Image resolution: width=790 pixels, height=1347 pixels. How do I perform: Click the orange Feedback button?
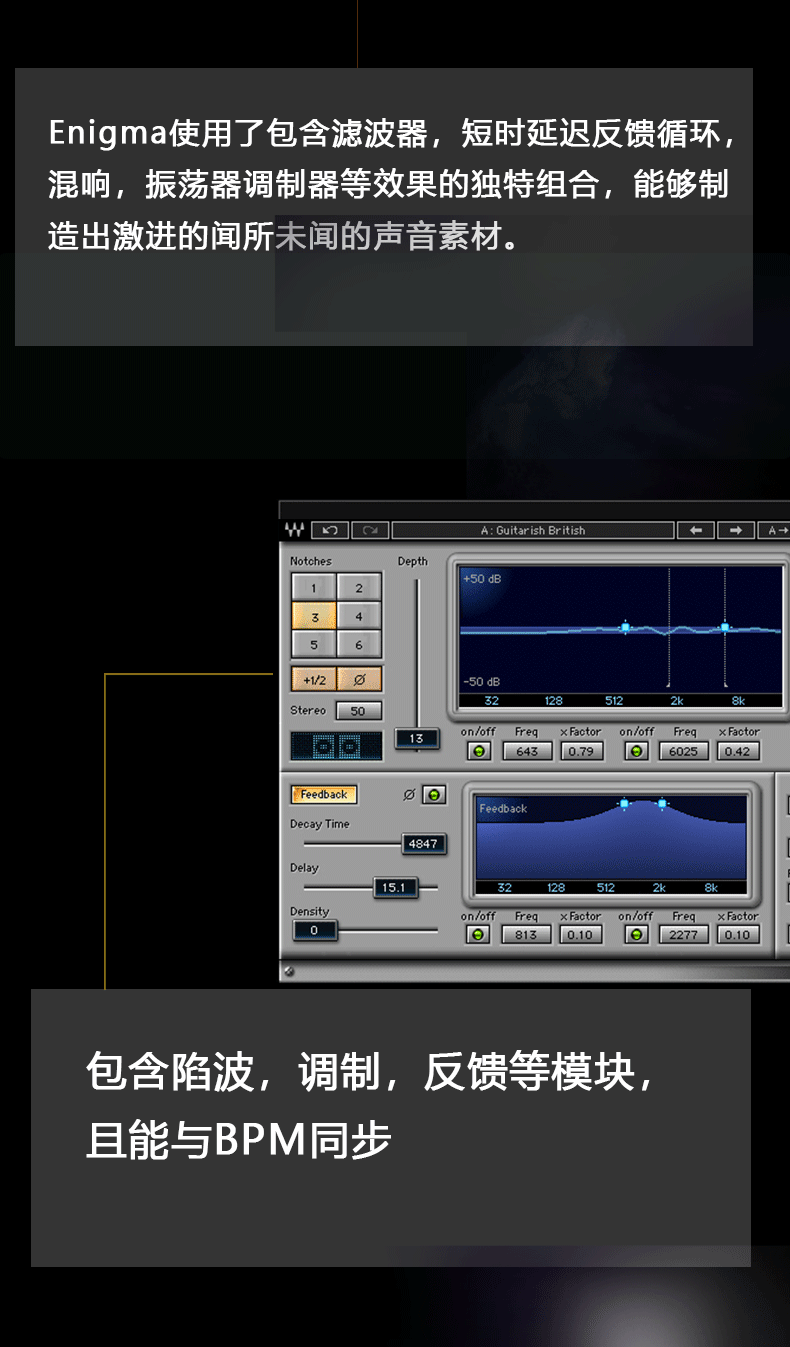pos(324,794)
